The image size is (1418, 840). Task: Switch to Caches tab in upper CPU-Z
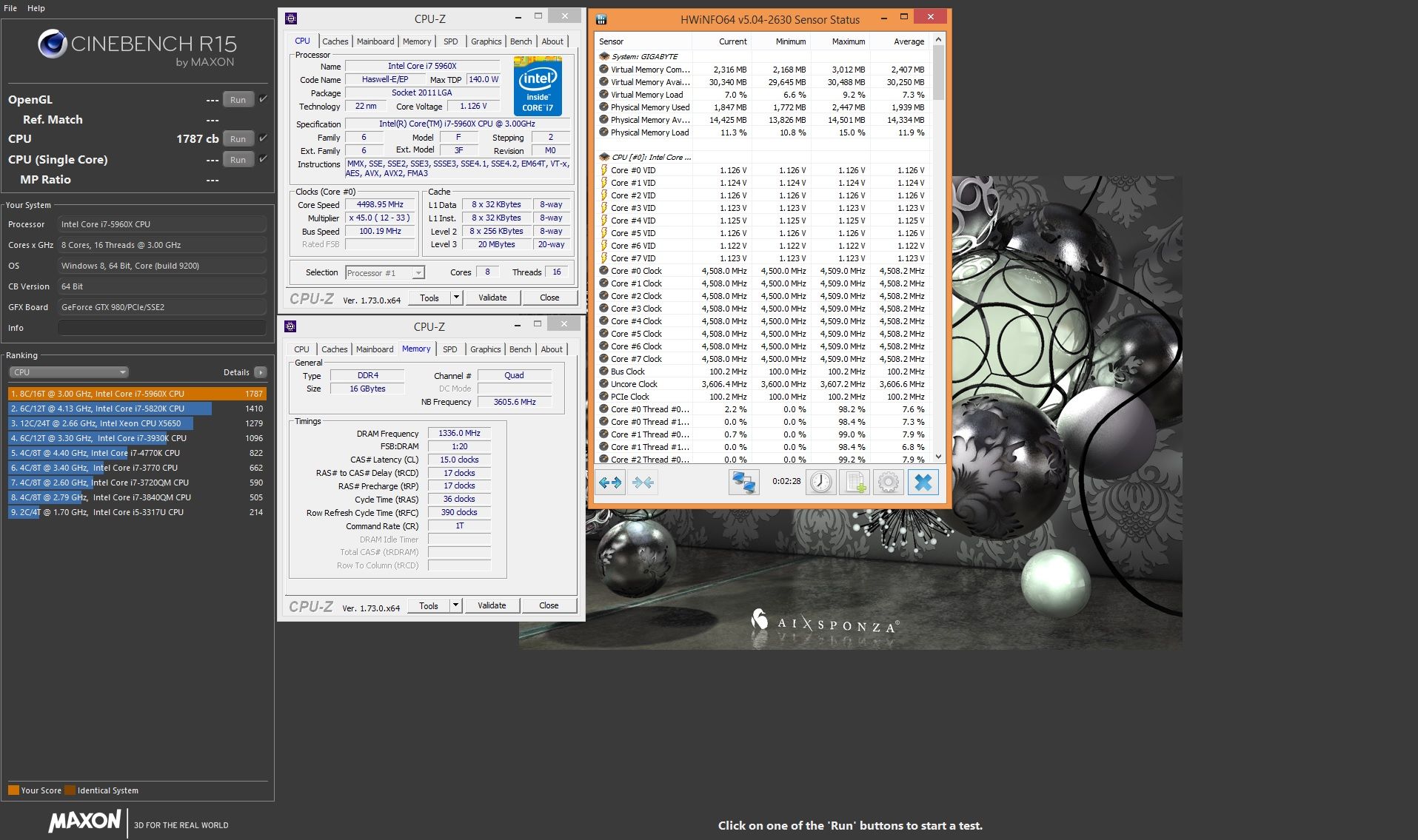click(335, 41)
